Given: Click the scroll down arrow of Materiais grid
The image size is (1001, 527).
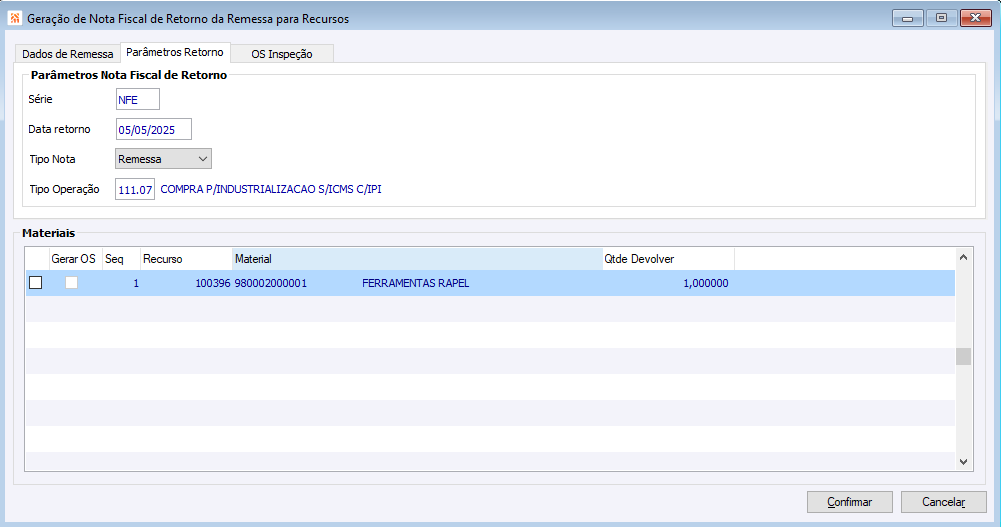Looking at the screenshot, I should click(963, 462).
